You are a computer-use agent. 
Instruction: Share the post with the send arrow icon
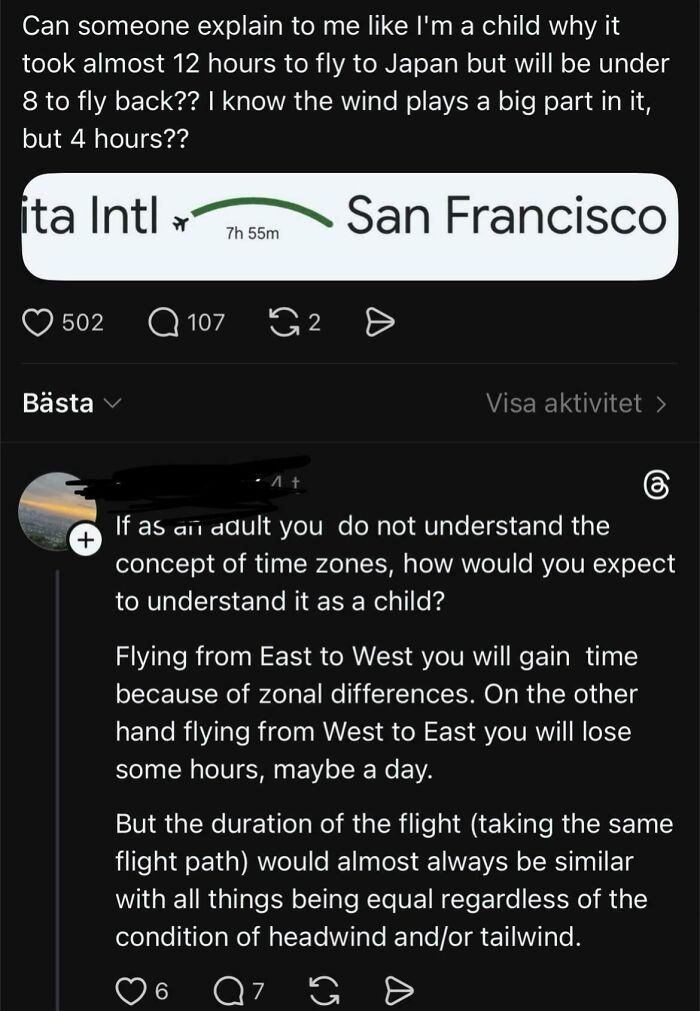pos(378,320)
